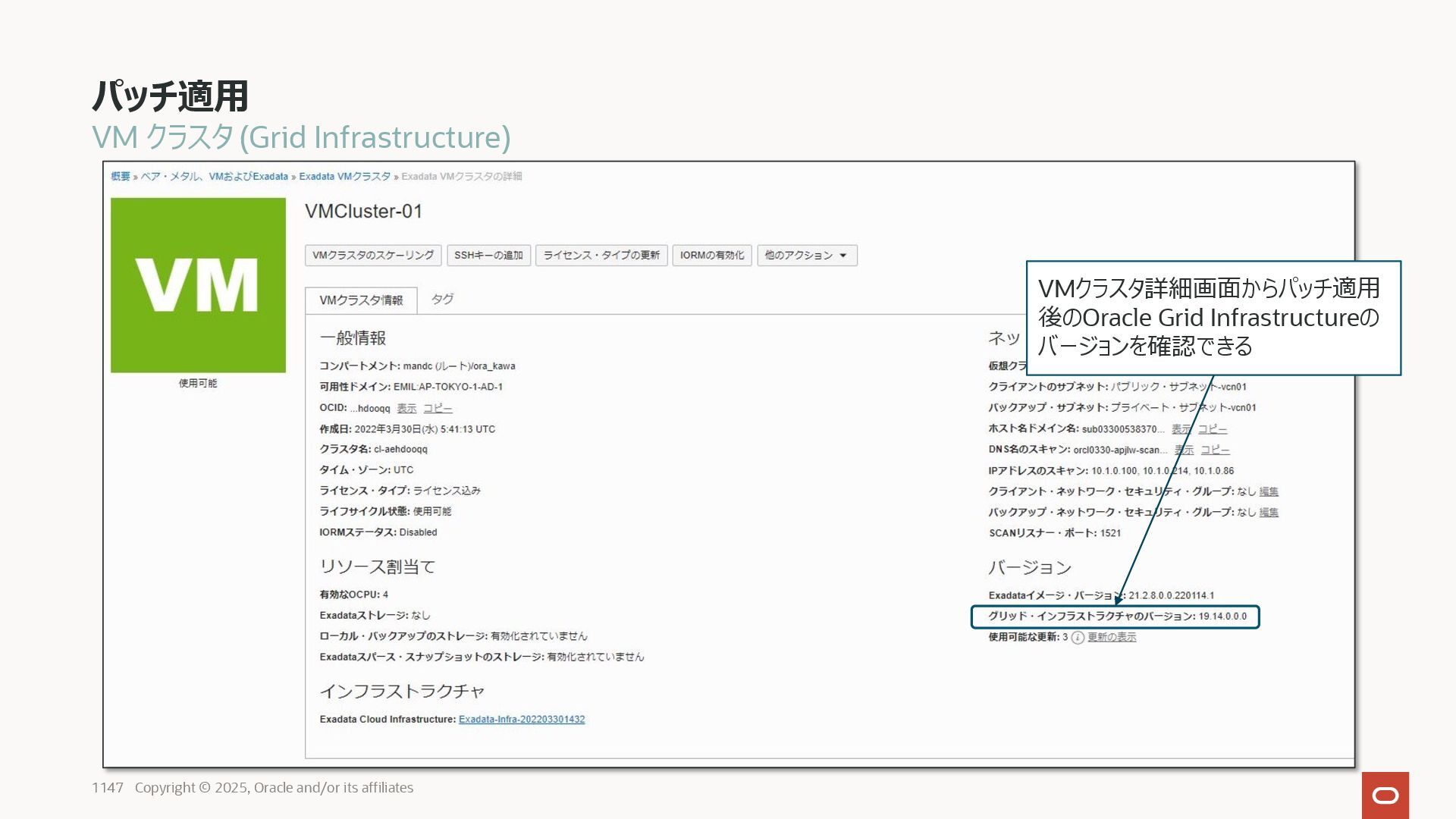
Task: Click the IORMの有効化 button
Action: pyautogui.click(x=711, y=256)
